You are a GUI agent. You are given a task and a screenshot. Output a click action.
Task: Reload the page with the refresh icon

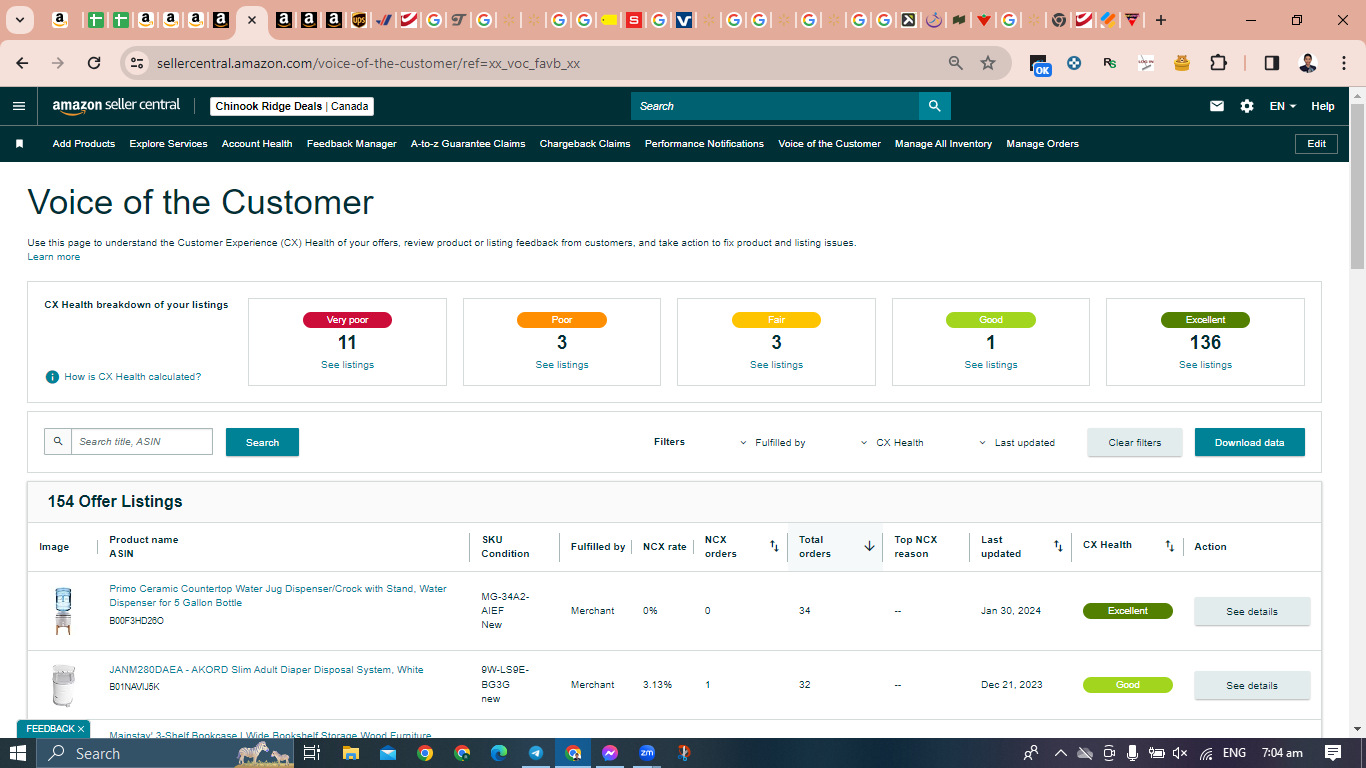click(x=94, y=63)
